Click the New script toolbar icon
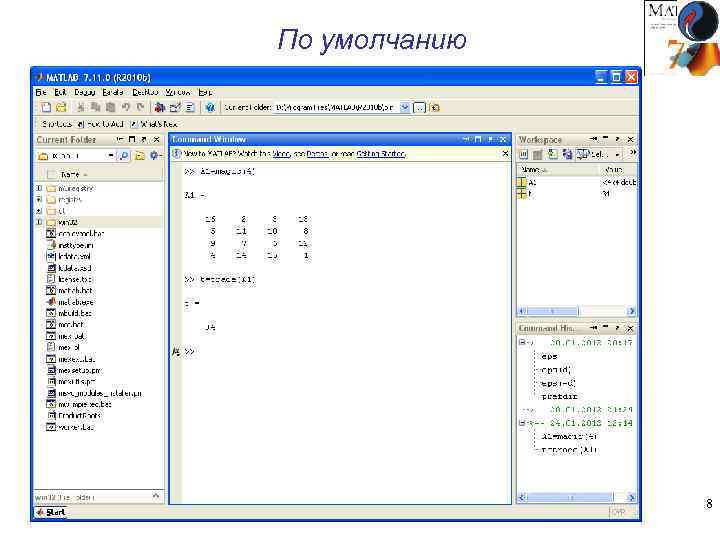 46,107
